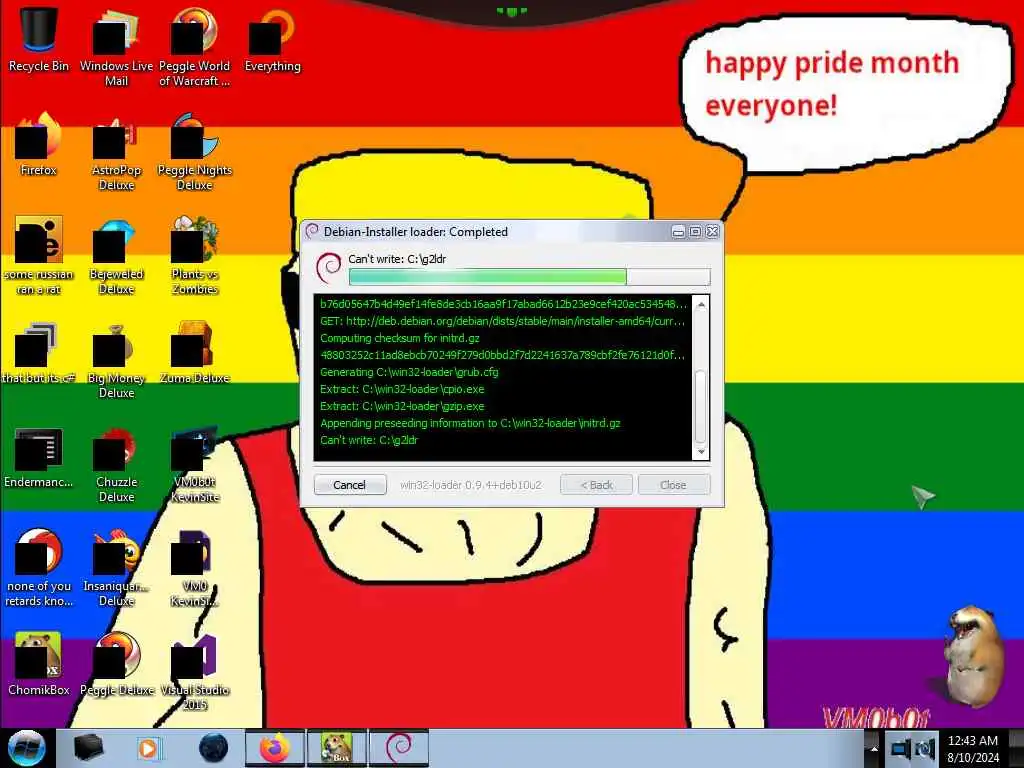Select Peggle World of Warcraft desktop icon
1024x768 pixels.
[195, 47]
